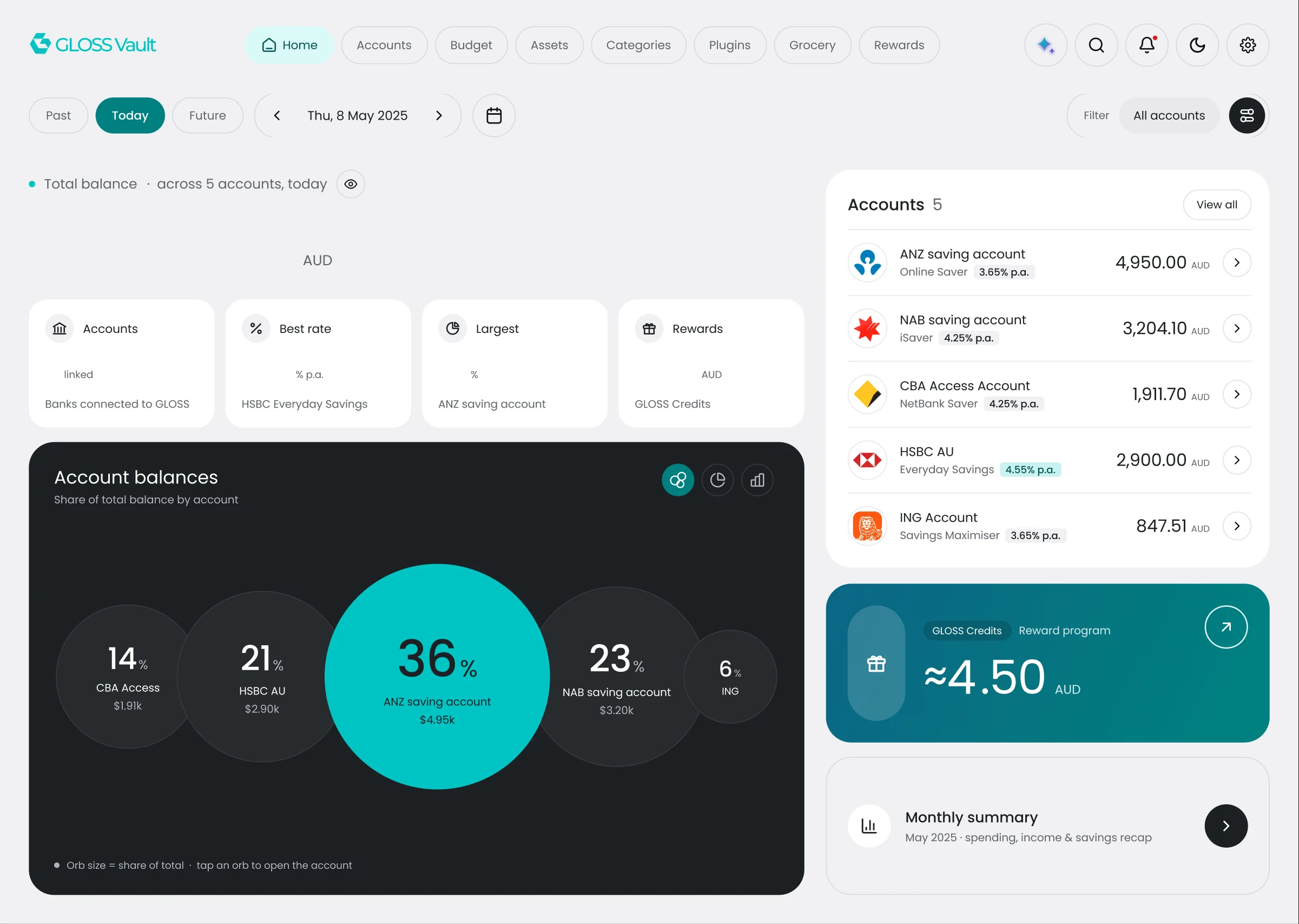Expand NAB saving account chevron
The width and height of the screenshot is (1299, 924).
1236,329
